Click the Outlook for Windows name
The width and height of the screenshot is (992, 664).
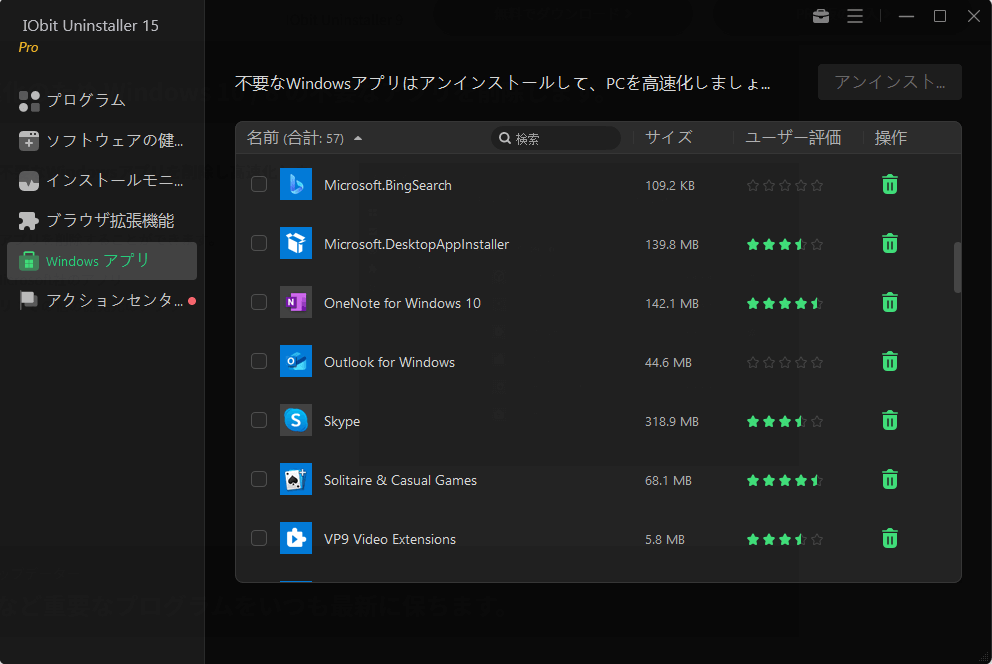(x=389, y=362)
